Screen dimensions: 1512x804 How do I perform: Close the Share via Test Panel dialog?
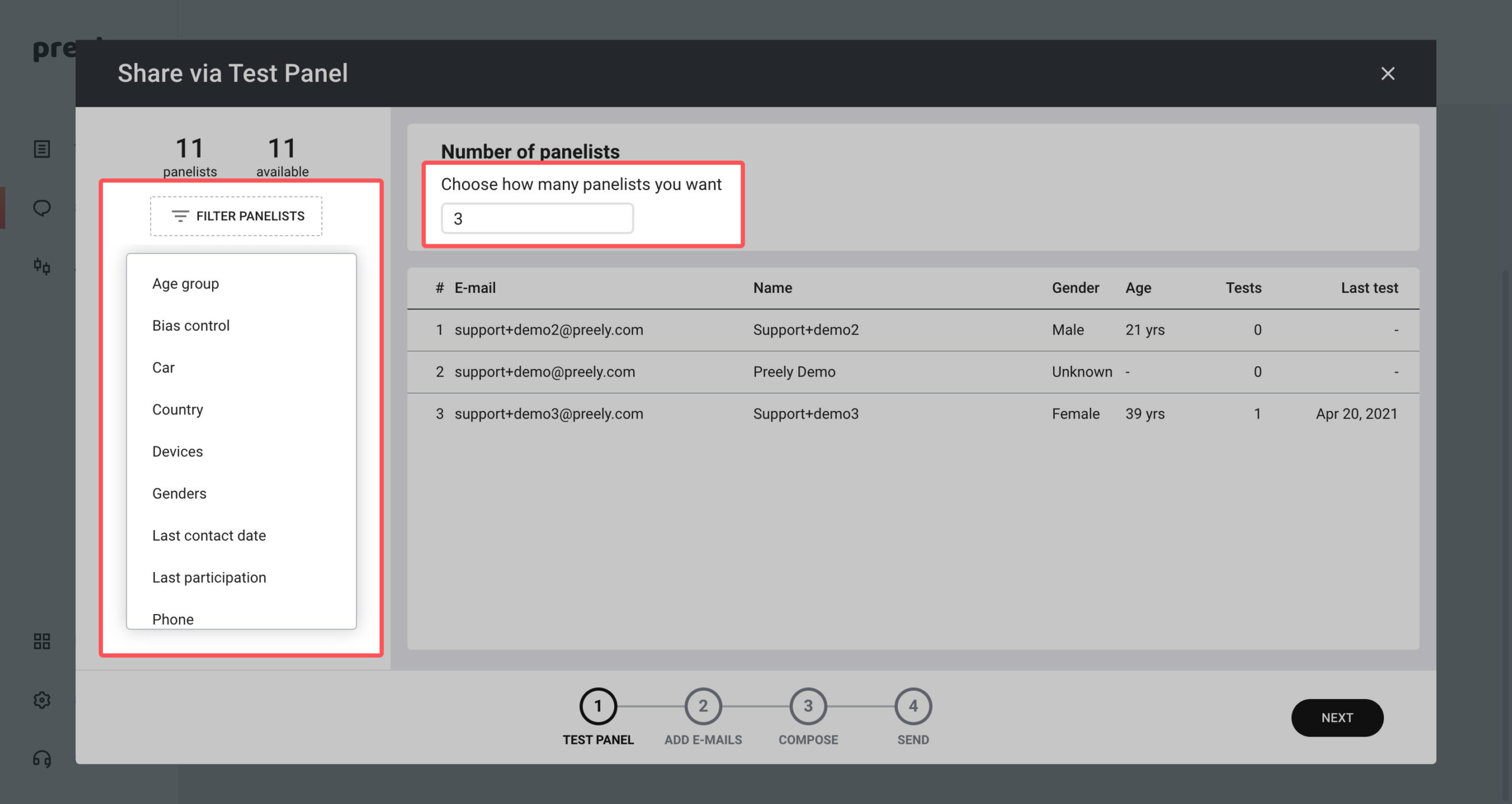pos(1387,73)
